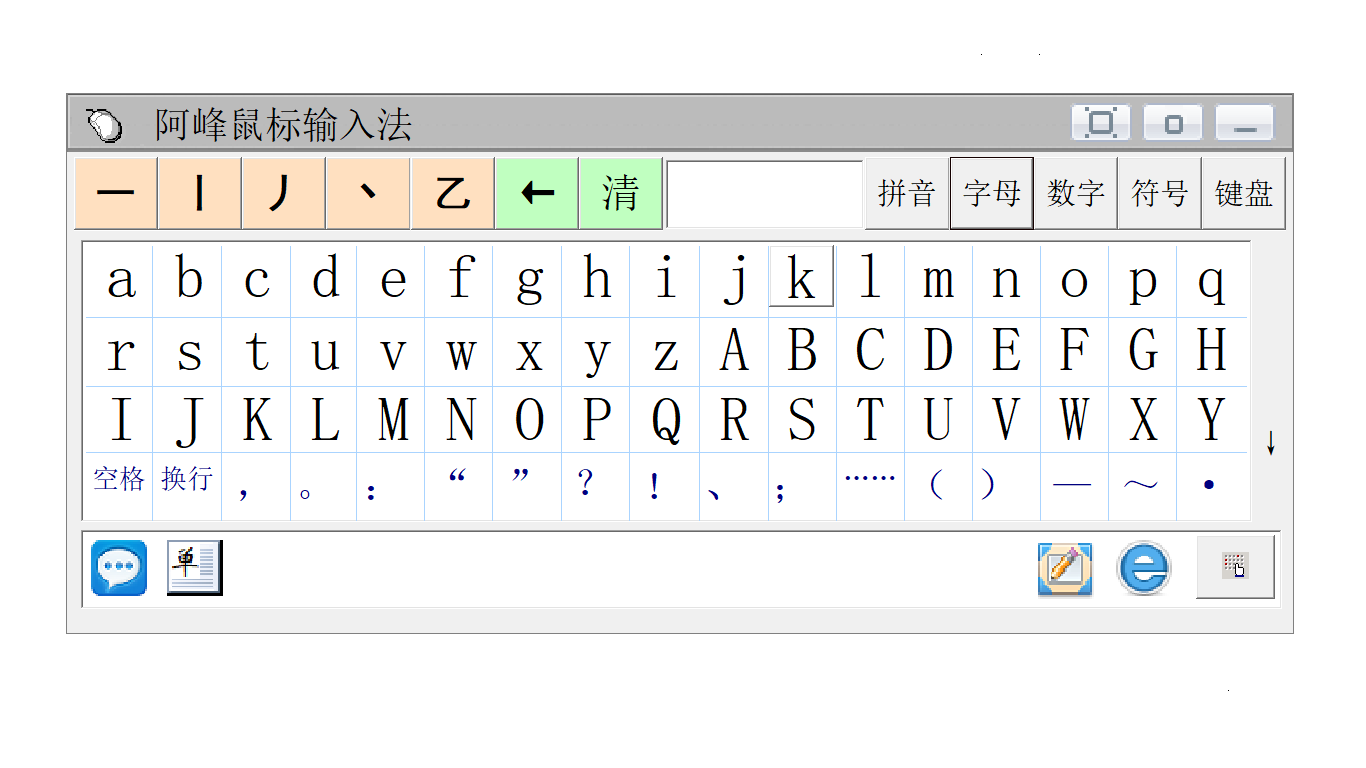Insert the long dash — symbol
1366x768 pixels.
[x=1075, y=486]
